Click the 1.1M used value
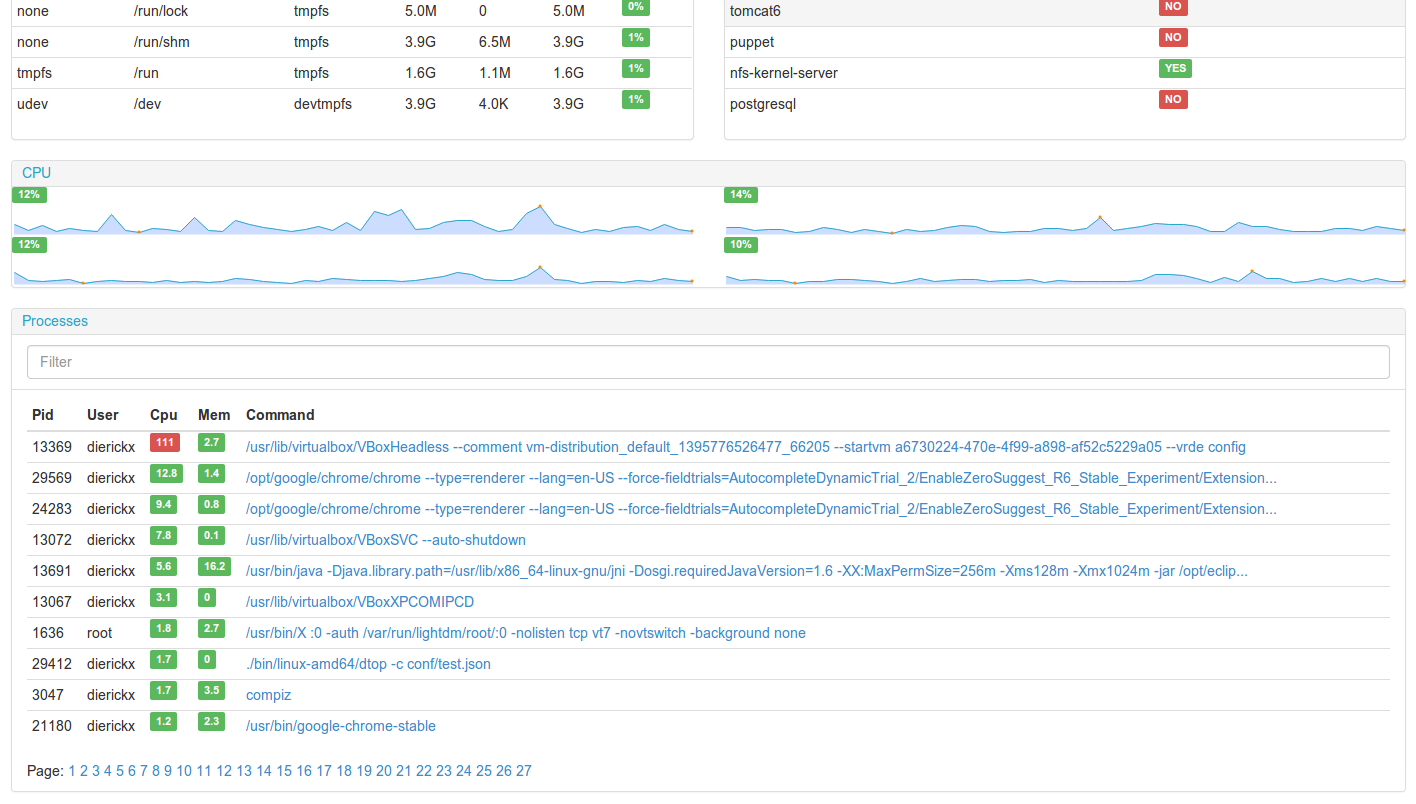The image size is (1416, 804). tap(495, 73)
